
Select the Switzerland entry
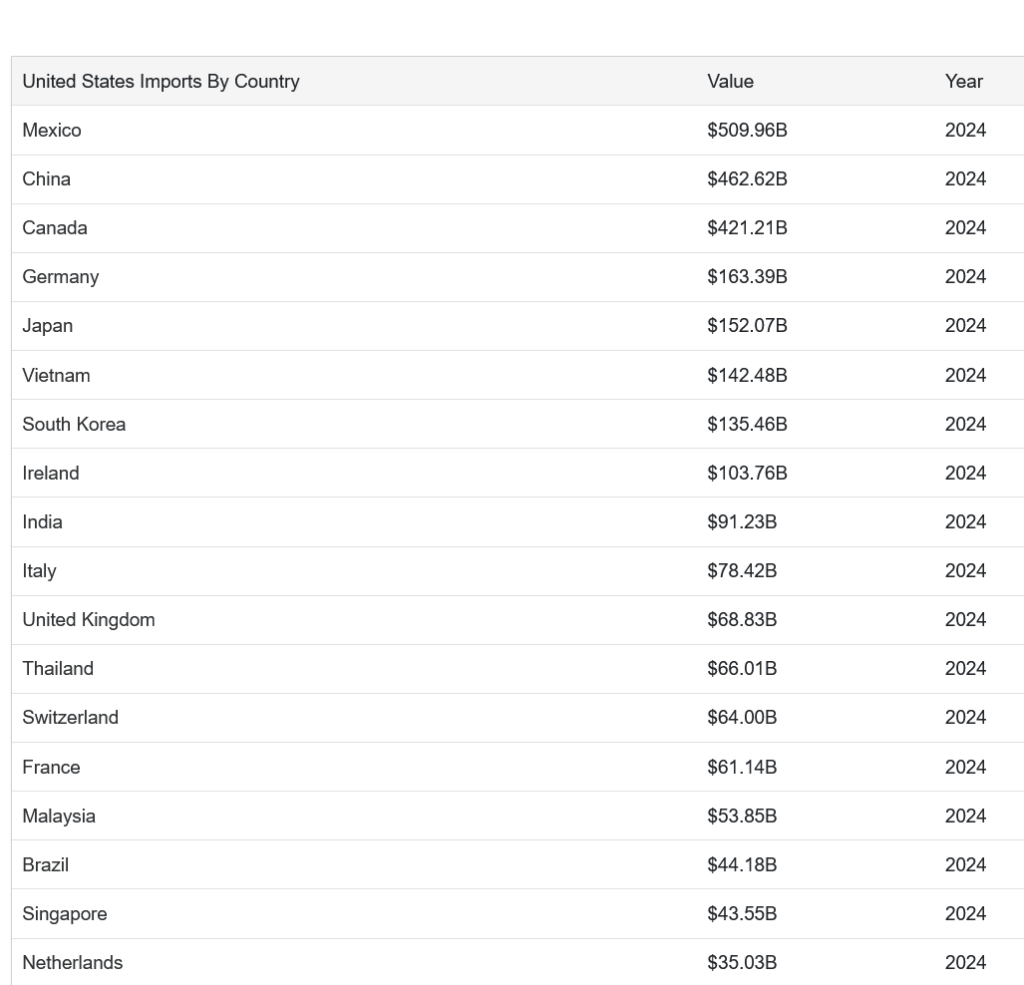tap(71, 718)
